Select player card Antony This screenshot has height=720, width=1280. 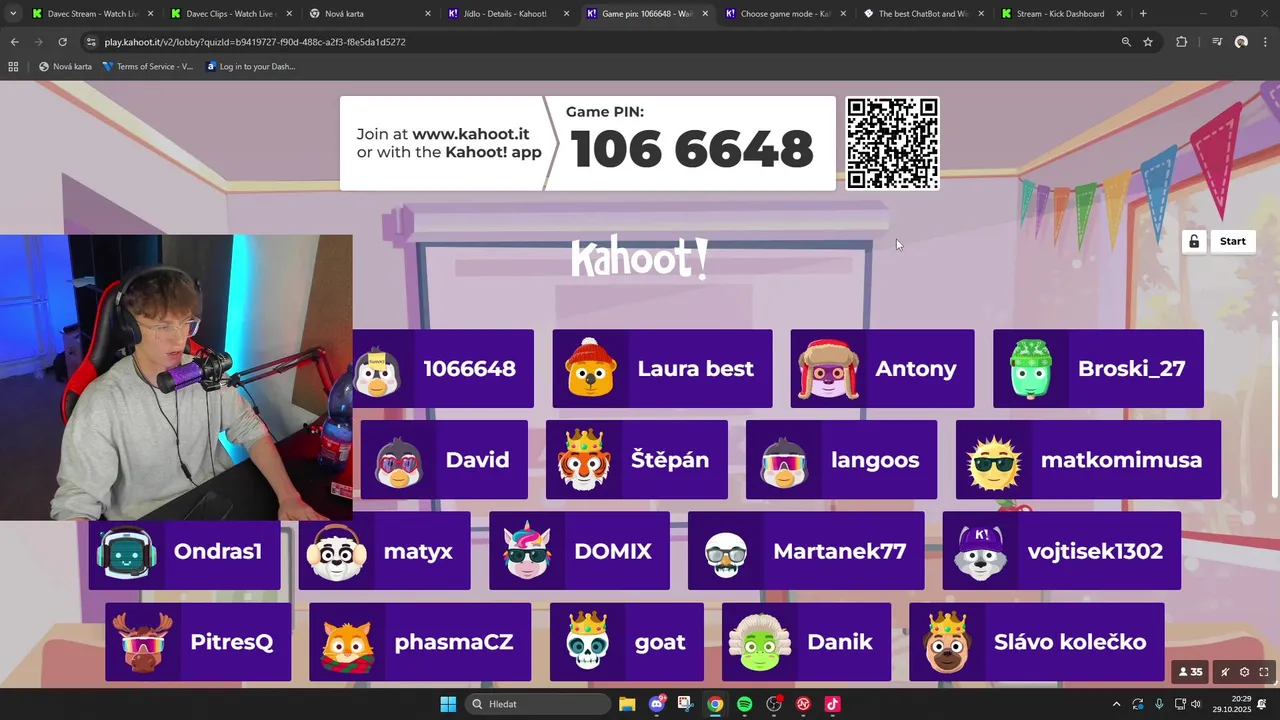882,368
